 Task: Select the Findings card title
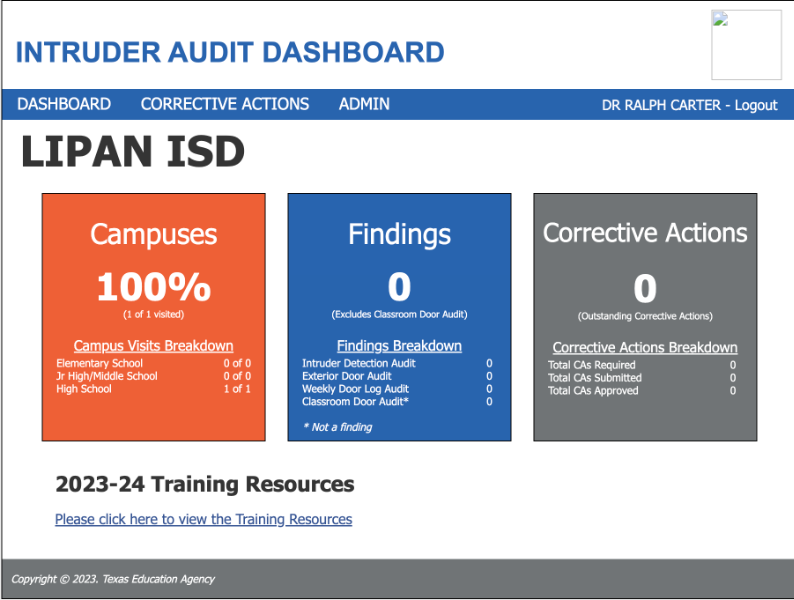pos(399,234)
